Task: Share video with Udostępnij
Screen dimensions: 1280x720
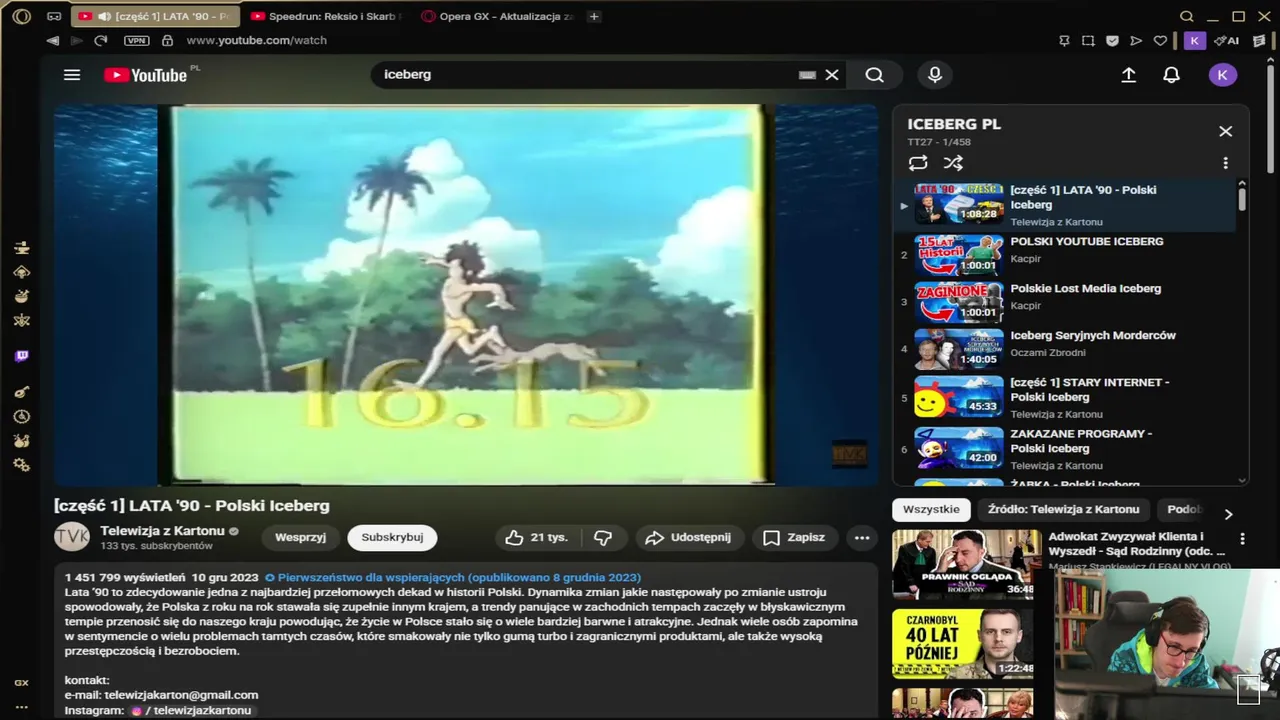Action: click(x=689, y=538)
